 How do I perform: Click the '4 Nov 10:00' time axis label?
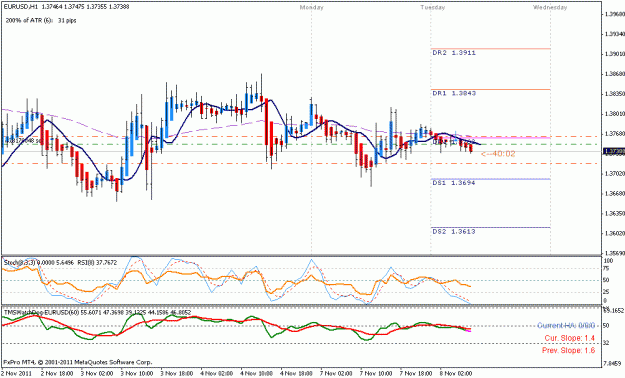coord(257,374)
